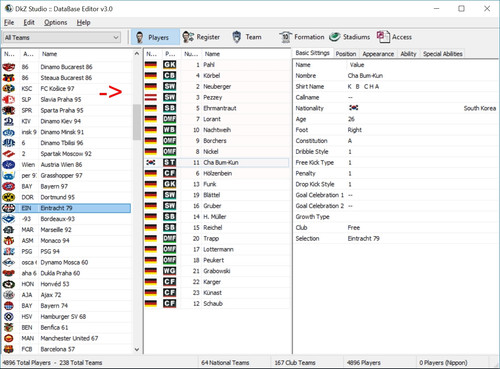Click the Selection value Eintracht 79
Viewport: 500px width, 369px height.
click(364, 238)
